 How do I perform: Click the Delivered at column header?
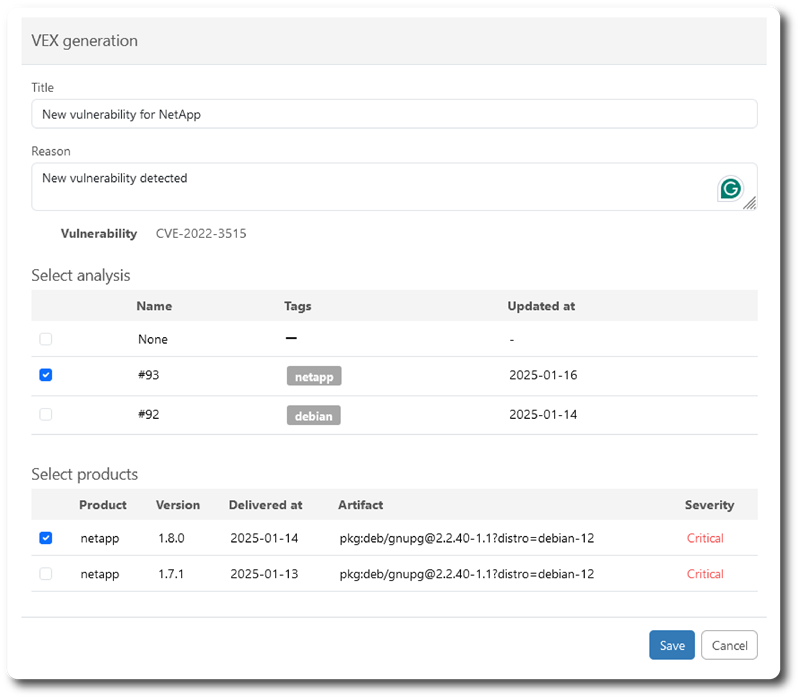(265, 505)
